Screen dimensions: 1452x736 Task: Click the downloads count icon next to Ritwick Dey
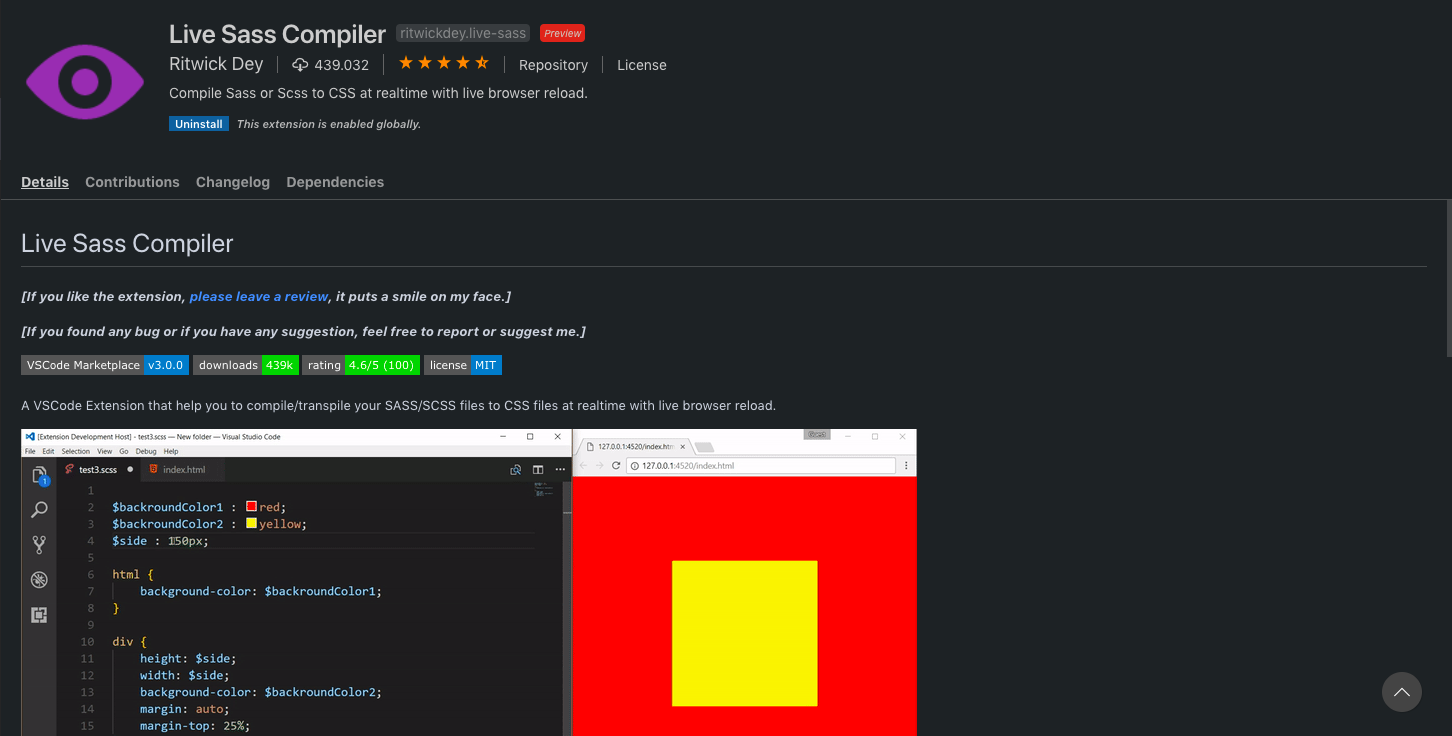tap(298, 64)
